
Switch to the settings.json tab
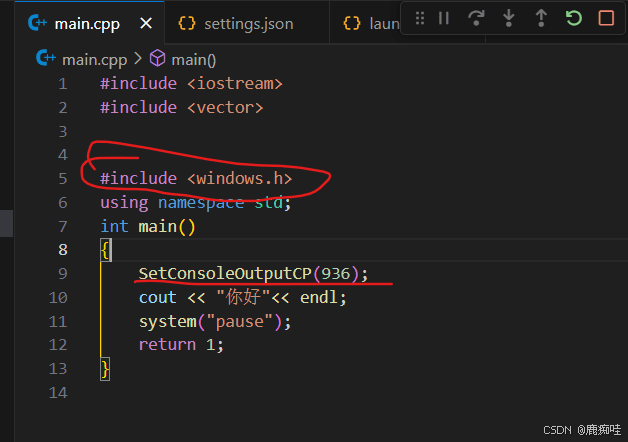247,24
